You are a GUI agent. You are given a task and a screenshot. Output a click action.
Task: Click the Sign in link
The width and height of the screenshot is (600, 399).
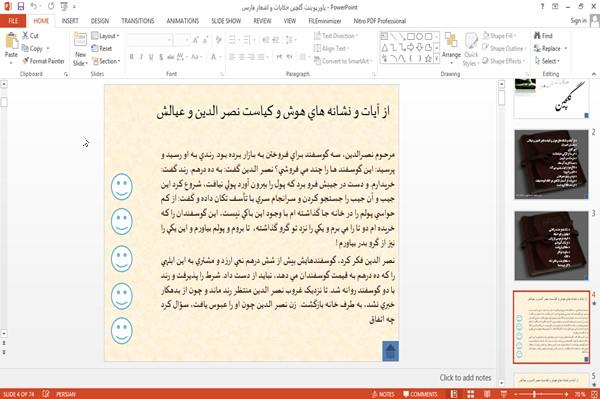pyautogui.click(x=578, y=21)
